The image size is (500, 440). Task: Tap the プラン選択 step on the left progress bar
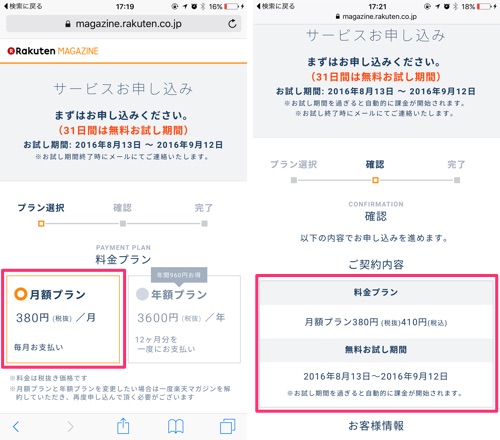click(41, 208)
